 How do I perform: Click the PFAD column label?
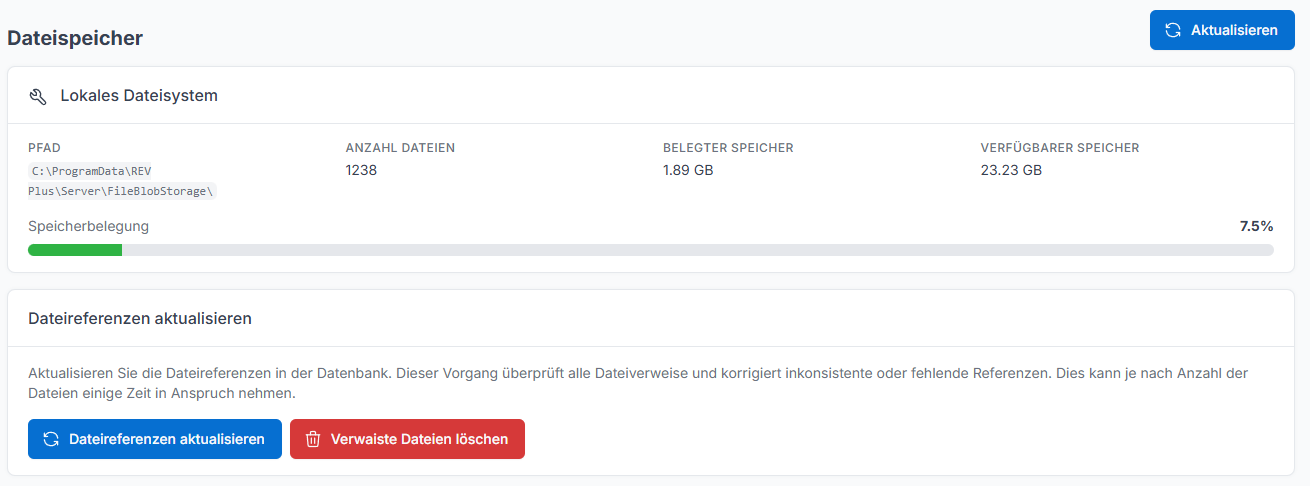click(45, 148)
